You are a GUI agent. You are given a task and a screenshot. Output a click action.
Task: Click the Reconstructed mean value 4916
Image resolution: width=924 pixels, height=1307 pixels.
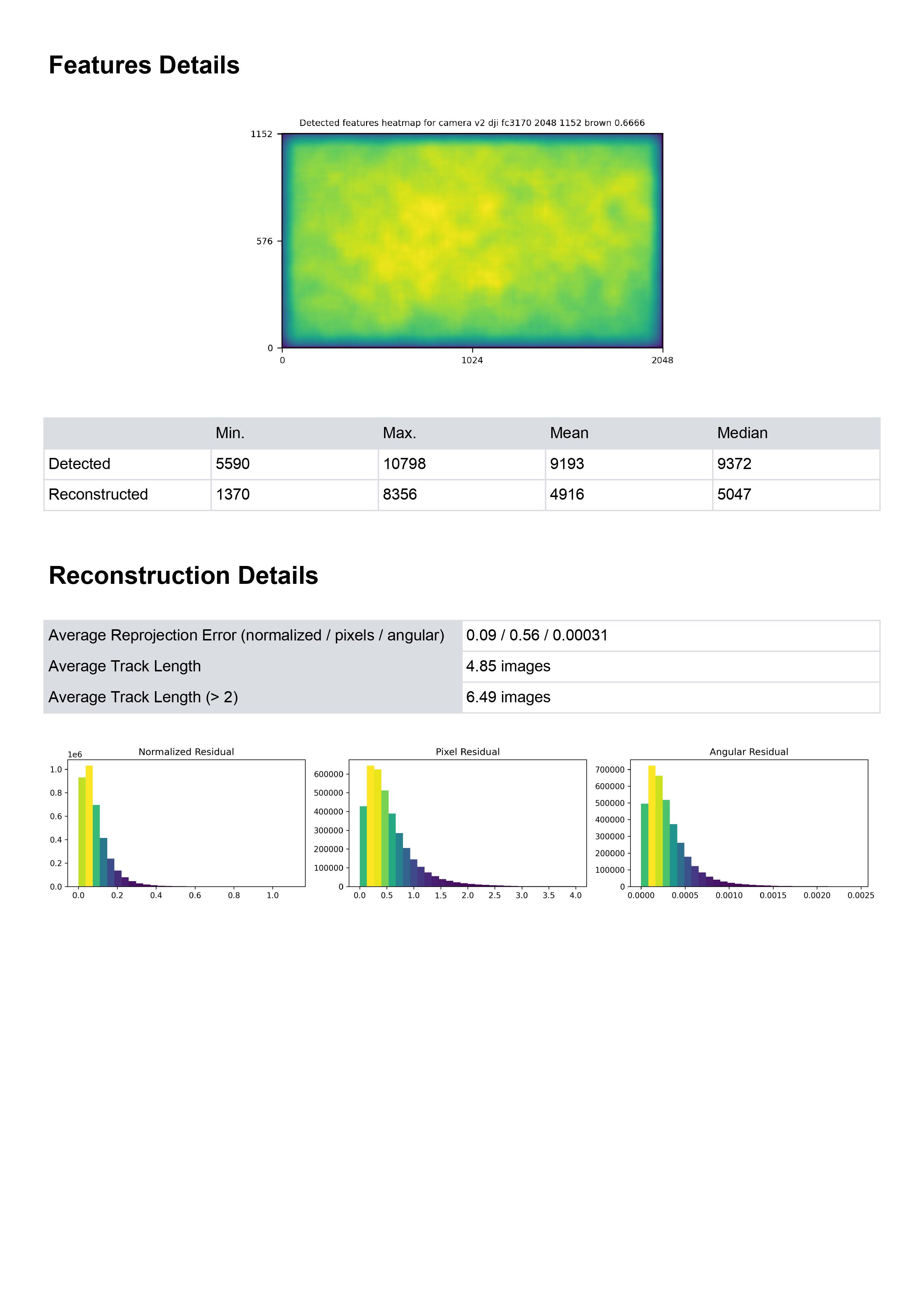[x=567, y=494]
